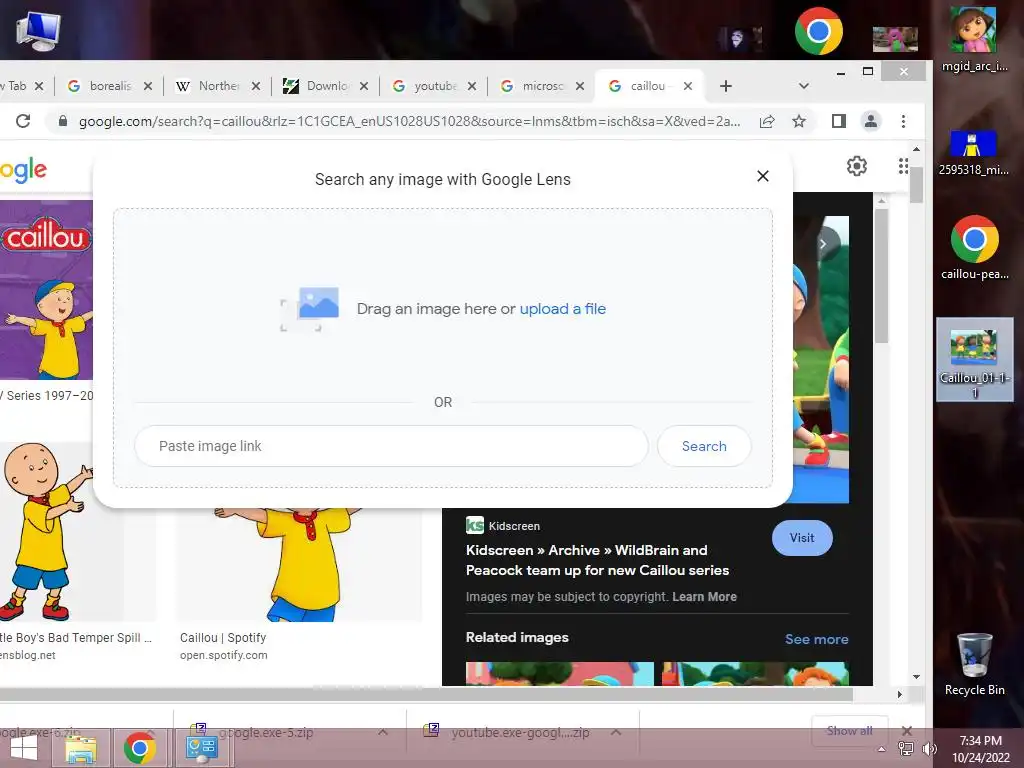This screenshot has width=1024, height=768.
Task: Close the downloads bar
Action: pos(906,731)
